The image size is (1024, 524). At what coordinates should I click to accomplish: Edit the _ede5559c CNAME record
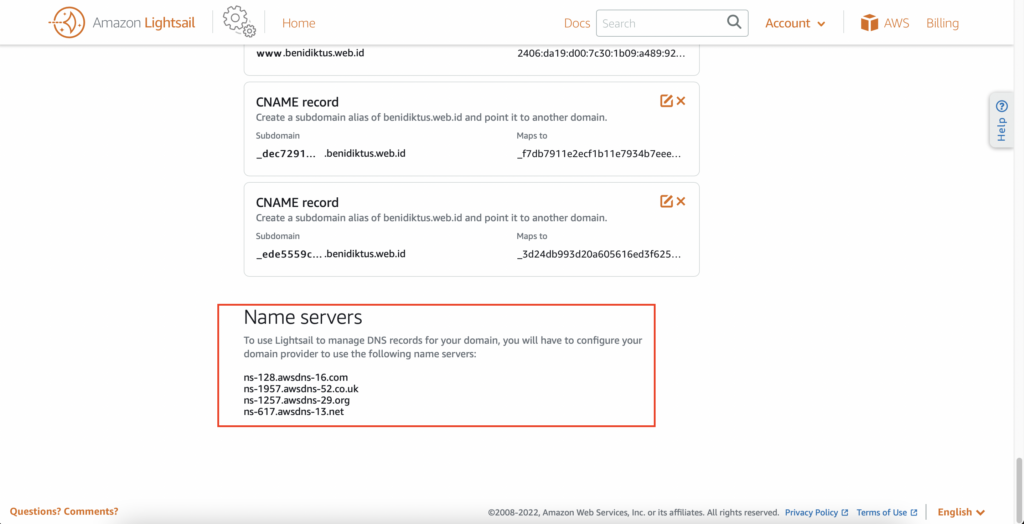point(666,201)
